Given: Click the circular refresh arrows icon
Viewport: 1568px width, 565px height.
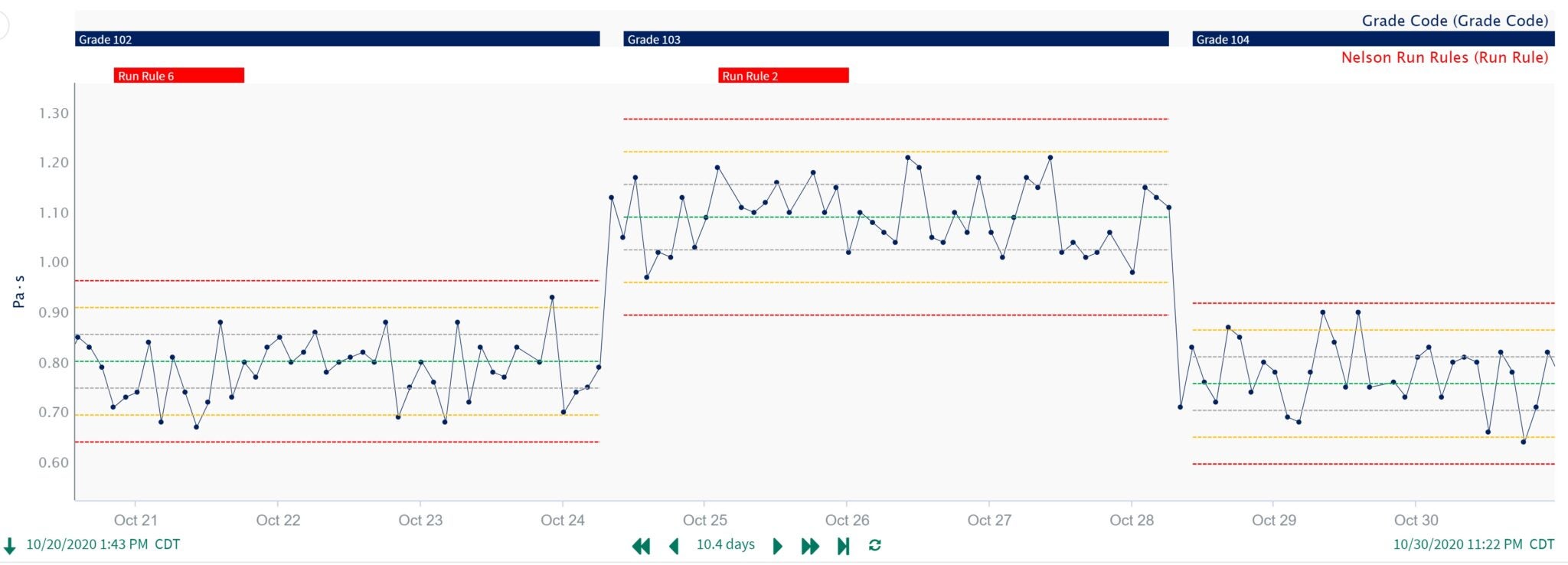Looking at the screenshot, I should pos(875,545).
